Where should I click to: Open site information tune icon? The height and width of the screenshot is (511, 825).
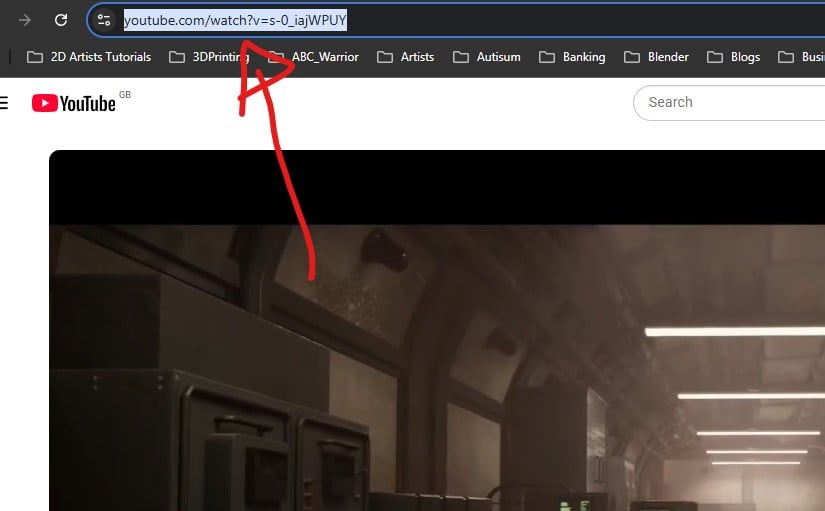pos(104,20)
